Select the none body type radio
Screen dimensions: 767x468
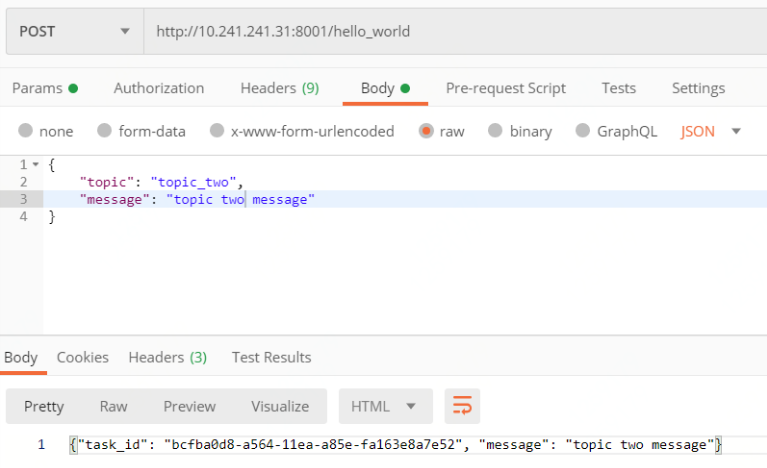25,131
